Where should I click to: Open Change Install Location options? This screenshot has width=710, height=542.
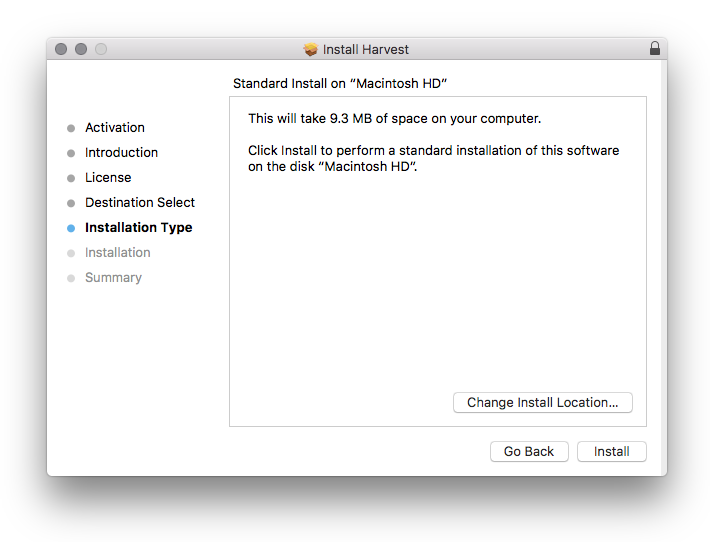point(542,402)
